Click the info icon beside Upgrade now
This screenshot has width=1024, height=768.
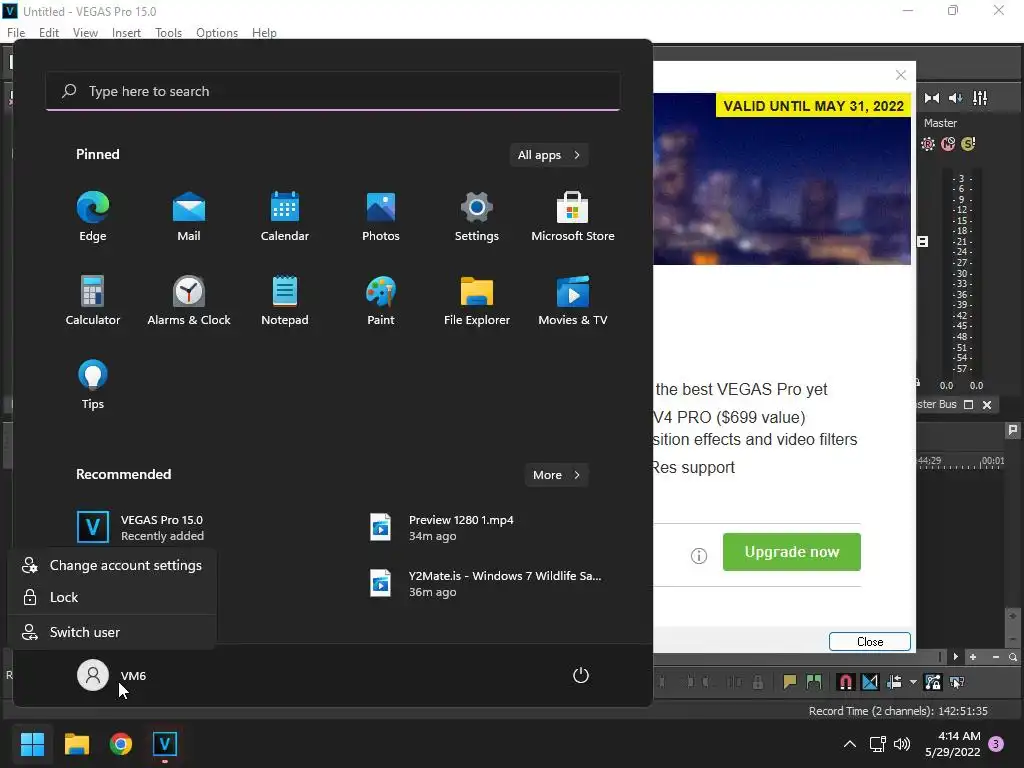(x=699, y=556)
